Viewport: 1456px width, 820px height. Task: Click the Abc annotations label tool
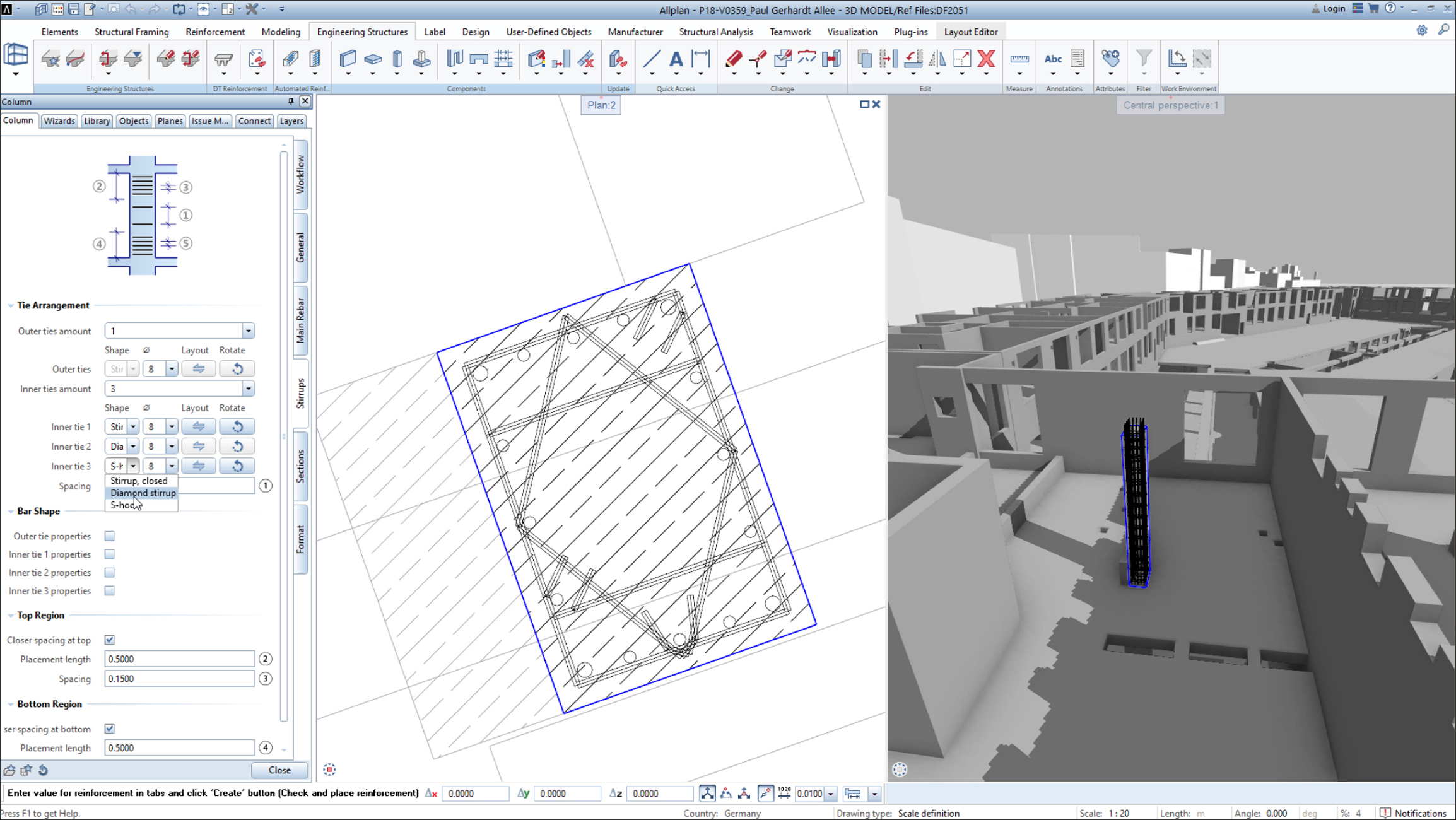click(x=1053, y=59)
